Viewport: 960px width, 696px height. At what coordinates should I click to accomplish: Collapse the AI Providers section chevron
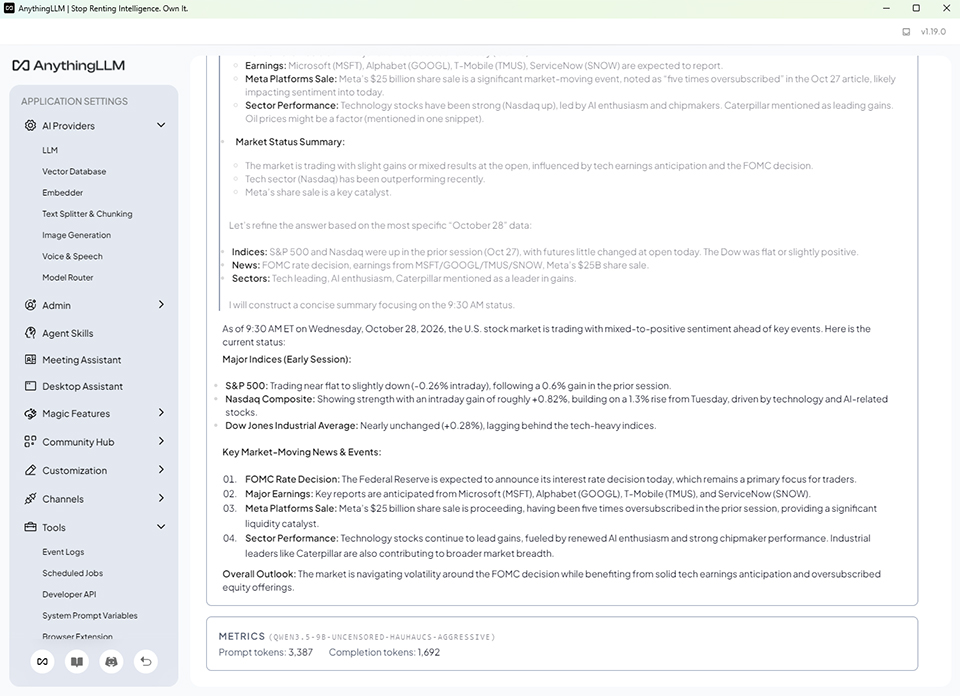click(x=161, y=125)
